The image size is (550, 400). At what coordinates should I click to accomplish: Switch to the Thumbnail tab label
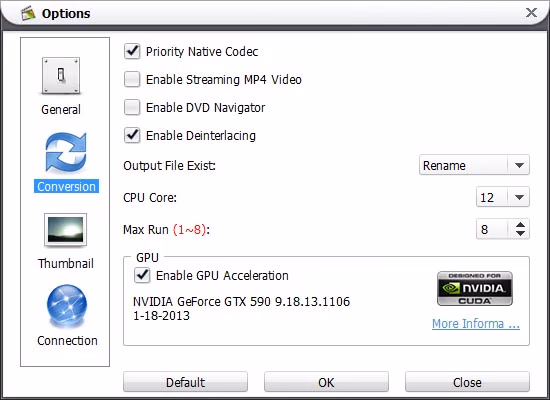click(x=66, y=264)
